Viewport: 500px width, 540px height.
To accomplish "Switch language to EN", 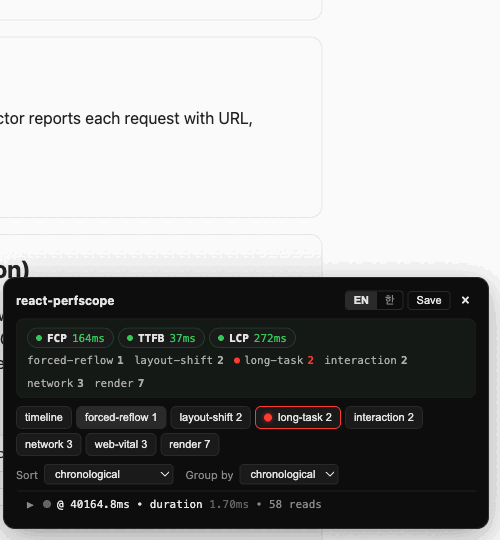I will [361, 300].
